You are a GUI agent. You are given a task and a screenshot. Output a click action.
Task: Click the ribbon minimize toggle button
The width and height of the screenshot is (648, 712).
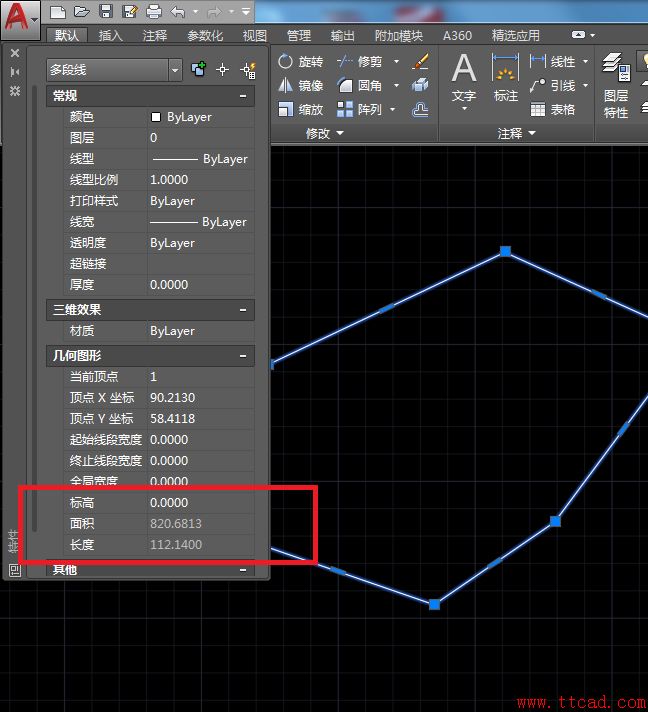coord(579,35)
